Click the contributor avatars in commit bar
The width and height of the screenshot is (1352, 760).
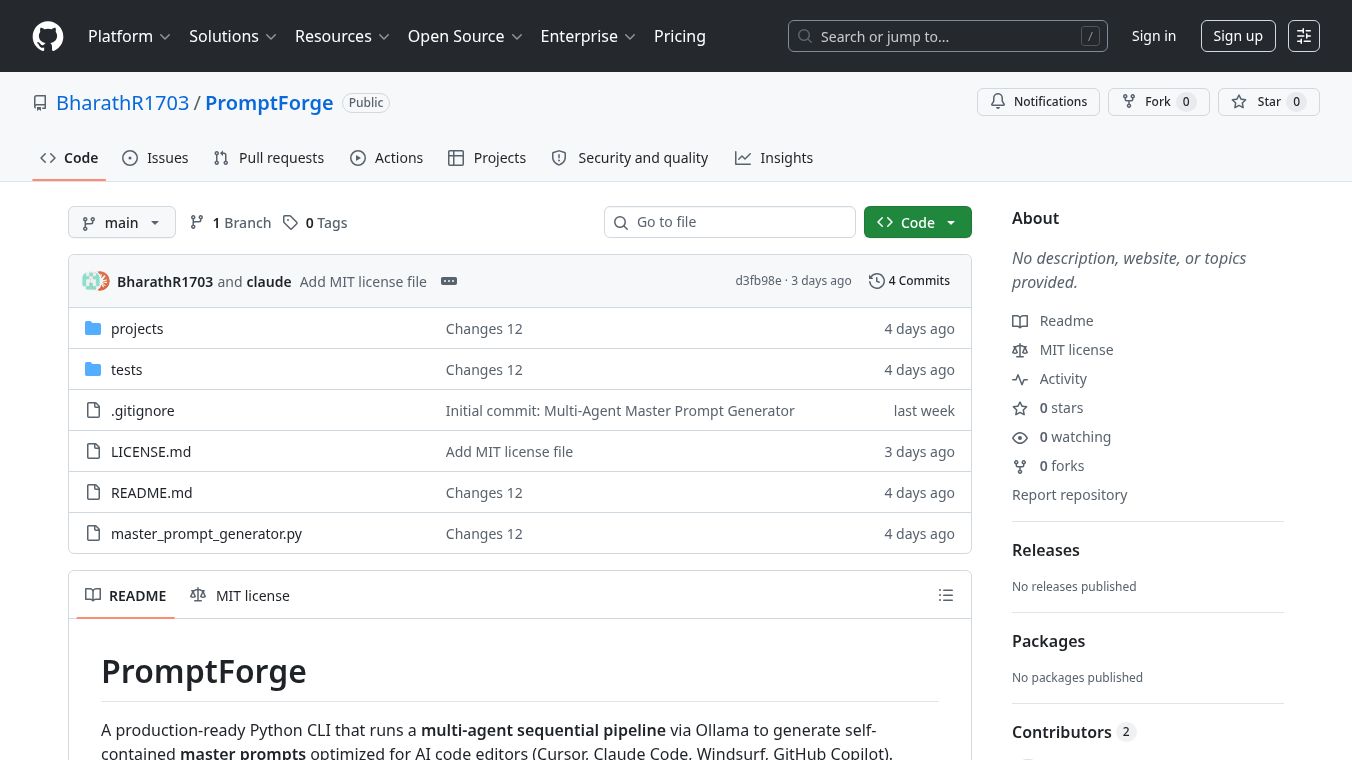point(96,281)
